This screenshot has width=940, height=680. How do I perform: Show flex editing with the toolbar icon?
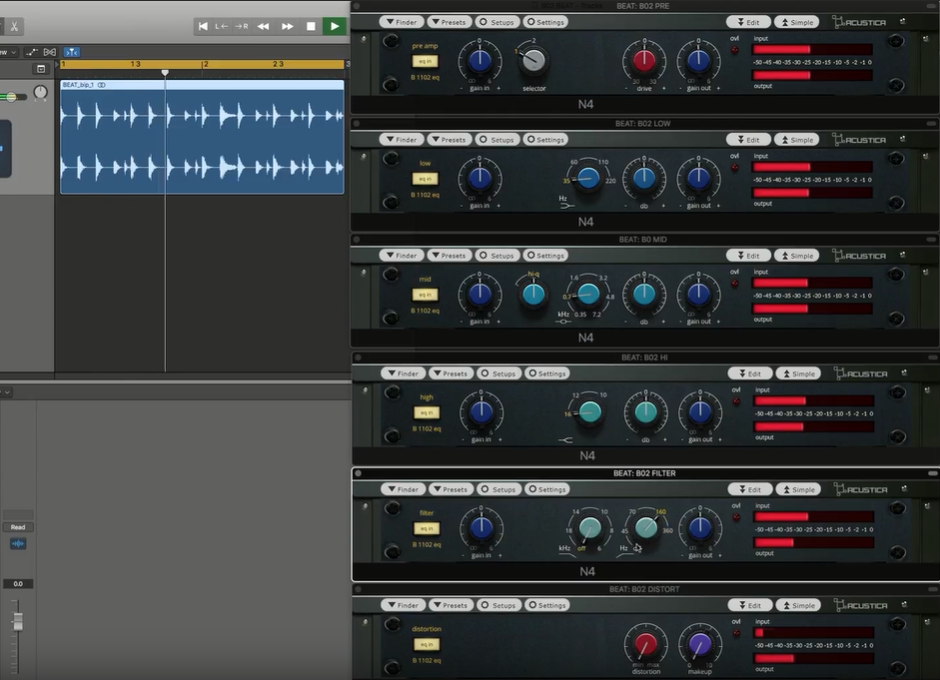pyautogui.click(x=50, y=52)
